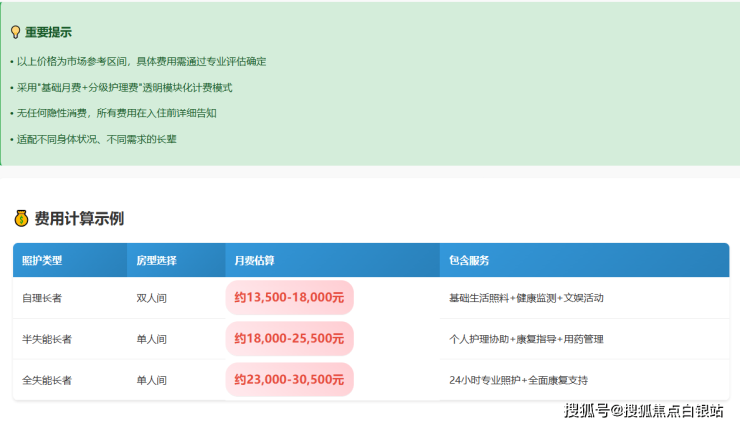Select the 个人护理协助+康复指导+用药管理 services cell
This screenshot has width=740, height=426.
click(x=526, y=339)
